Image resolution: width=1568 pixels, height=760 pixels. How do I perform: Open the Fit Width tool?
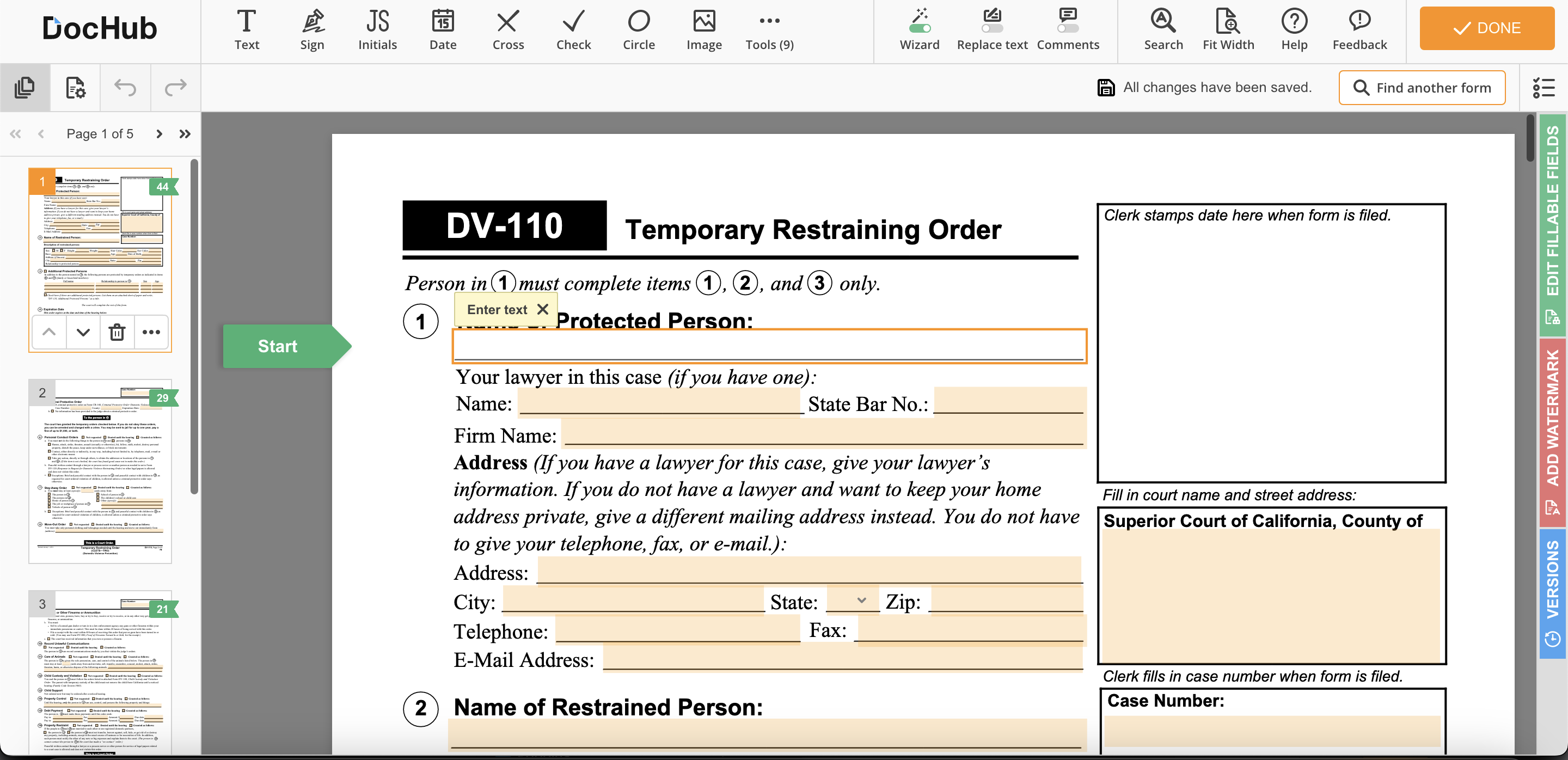1228,30
